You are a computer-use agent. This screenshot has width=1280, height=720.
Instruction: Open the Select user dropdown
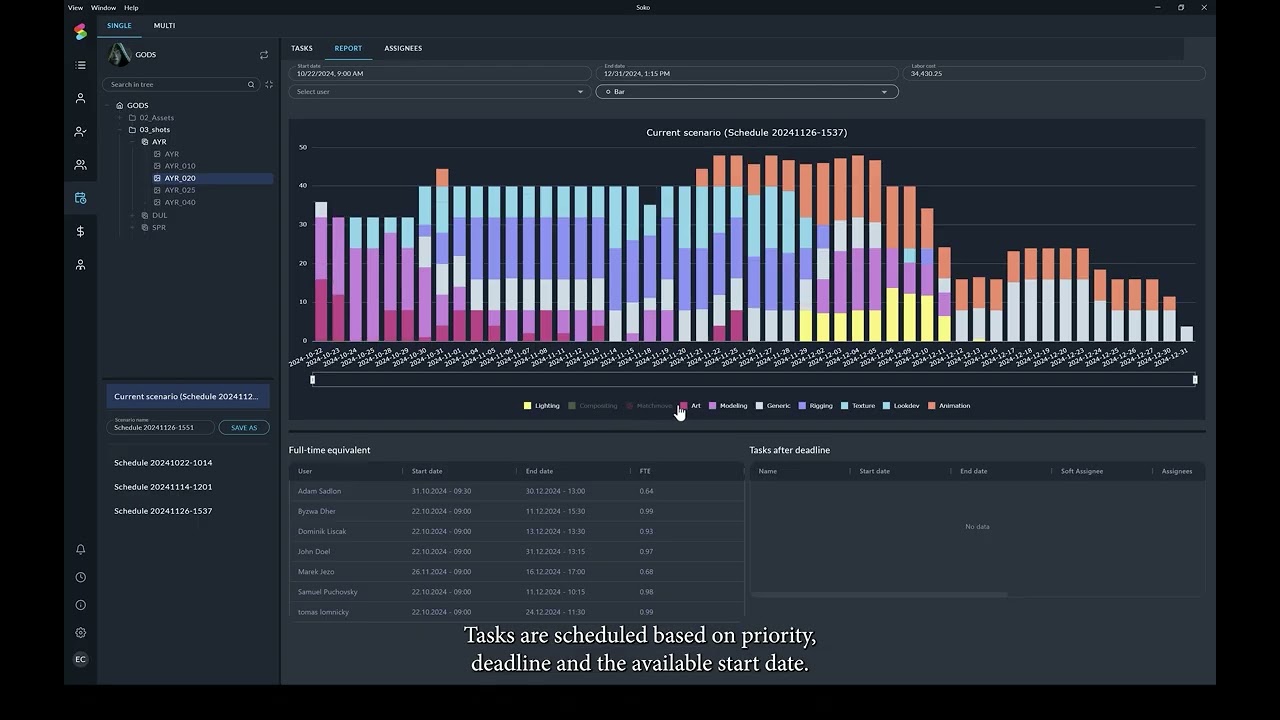click(x=440, y=92)
